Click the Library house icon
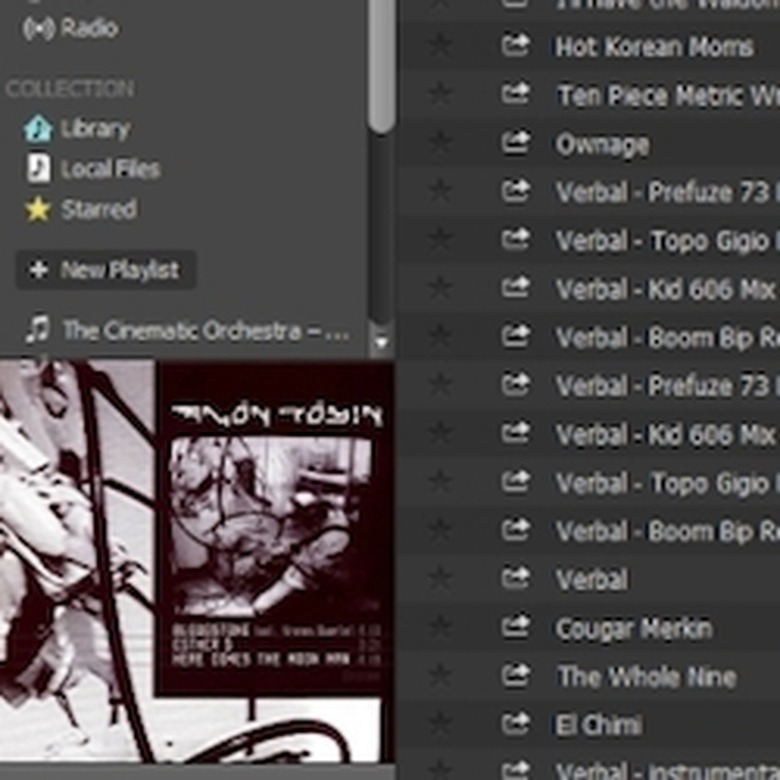The width and height of the screenshot is (780, 780). click(38, 129)
